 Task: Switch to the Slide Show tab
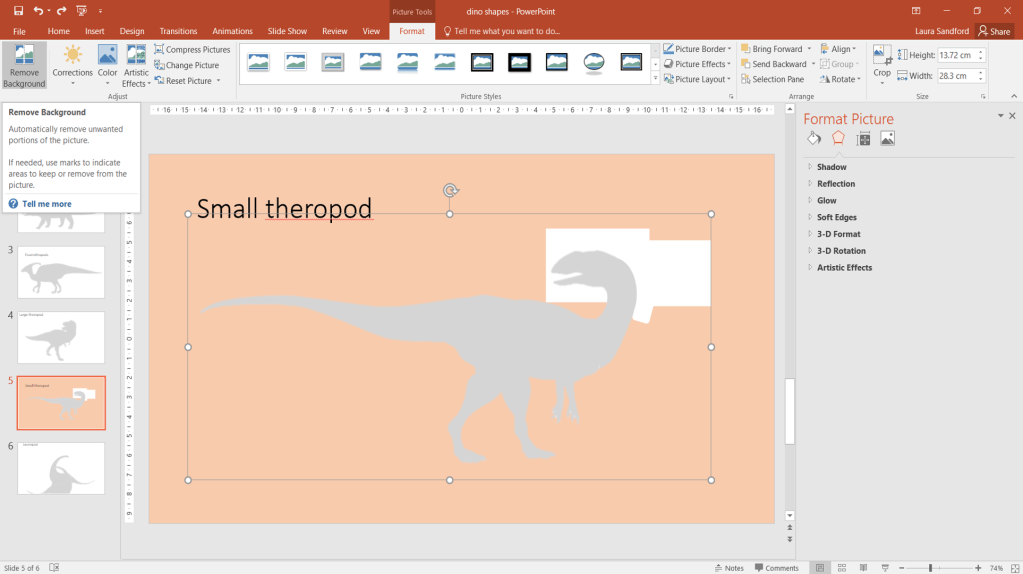[287, 31]
